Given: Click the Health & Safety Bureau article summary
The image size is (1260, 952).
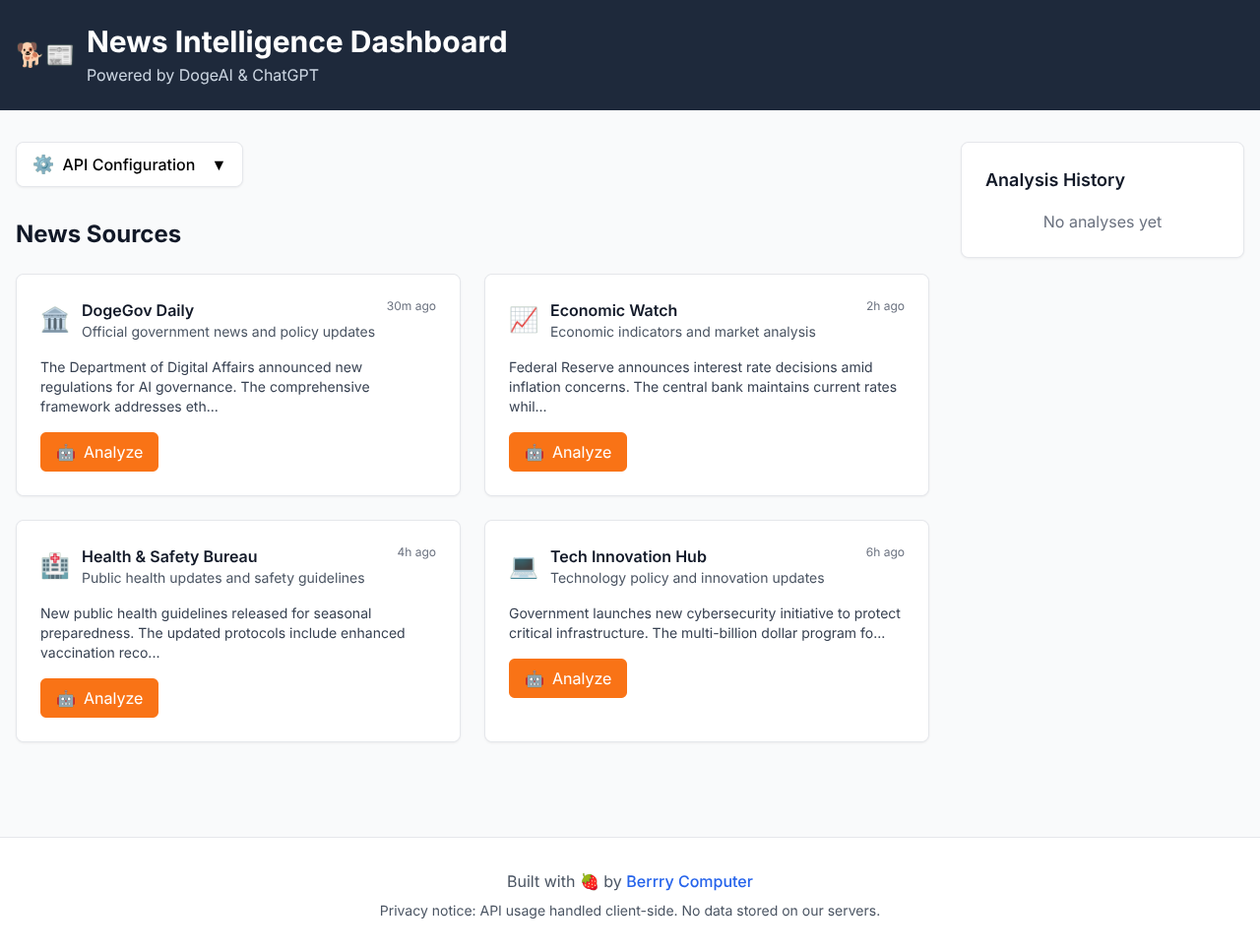Looking at the screenshot, I should coord(222,633).
